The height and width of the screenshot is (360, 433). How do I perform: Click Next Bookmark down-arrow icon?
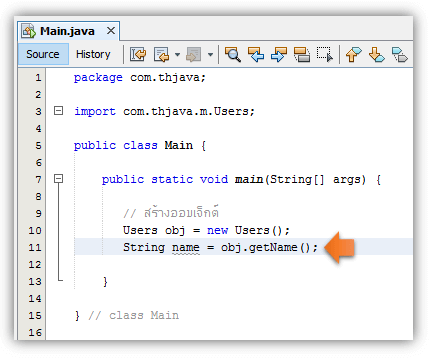(x=377, y=54)
